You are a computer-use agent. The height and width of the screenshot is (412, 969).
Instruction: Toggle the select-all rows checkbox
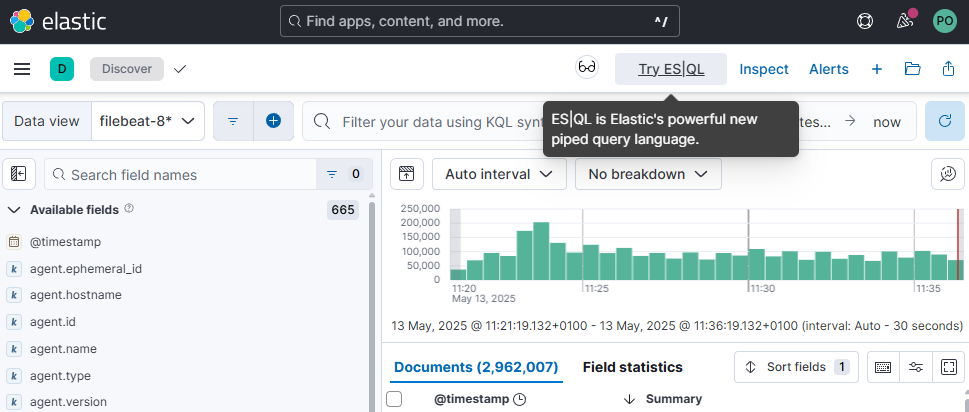pos(394,399)
